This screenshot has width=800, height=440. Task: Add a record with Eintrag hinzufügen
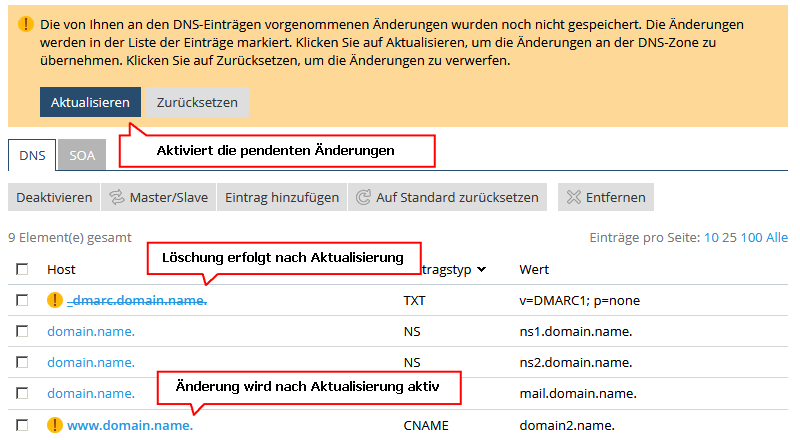tap(281, 197)
